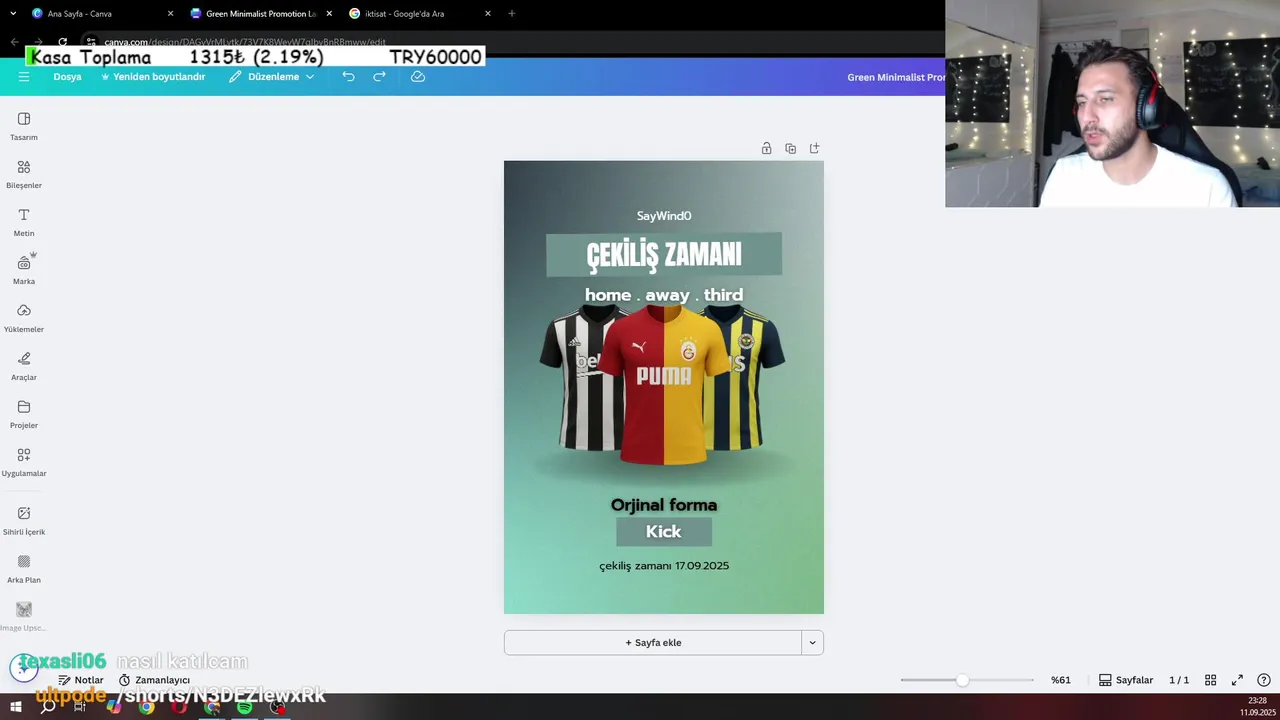
Task: Redo the last action
Action: (x=379, y=77)
